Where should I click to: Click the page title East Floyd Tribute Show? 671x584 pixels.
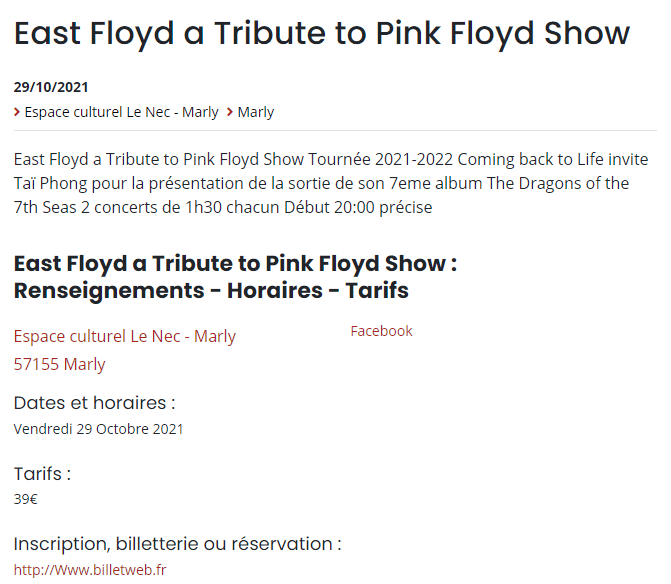click(x=322, y=33)
